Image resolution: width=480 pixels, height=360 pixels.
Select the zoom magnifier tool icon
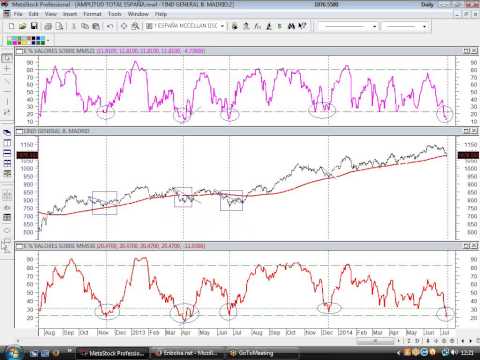coord(135,26)
